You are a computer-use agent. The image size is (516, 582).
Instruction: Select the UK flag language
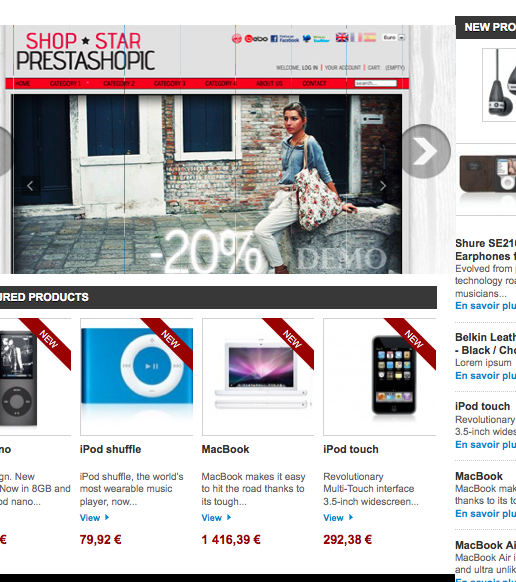(342, 37)
